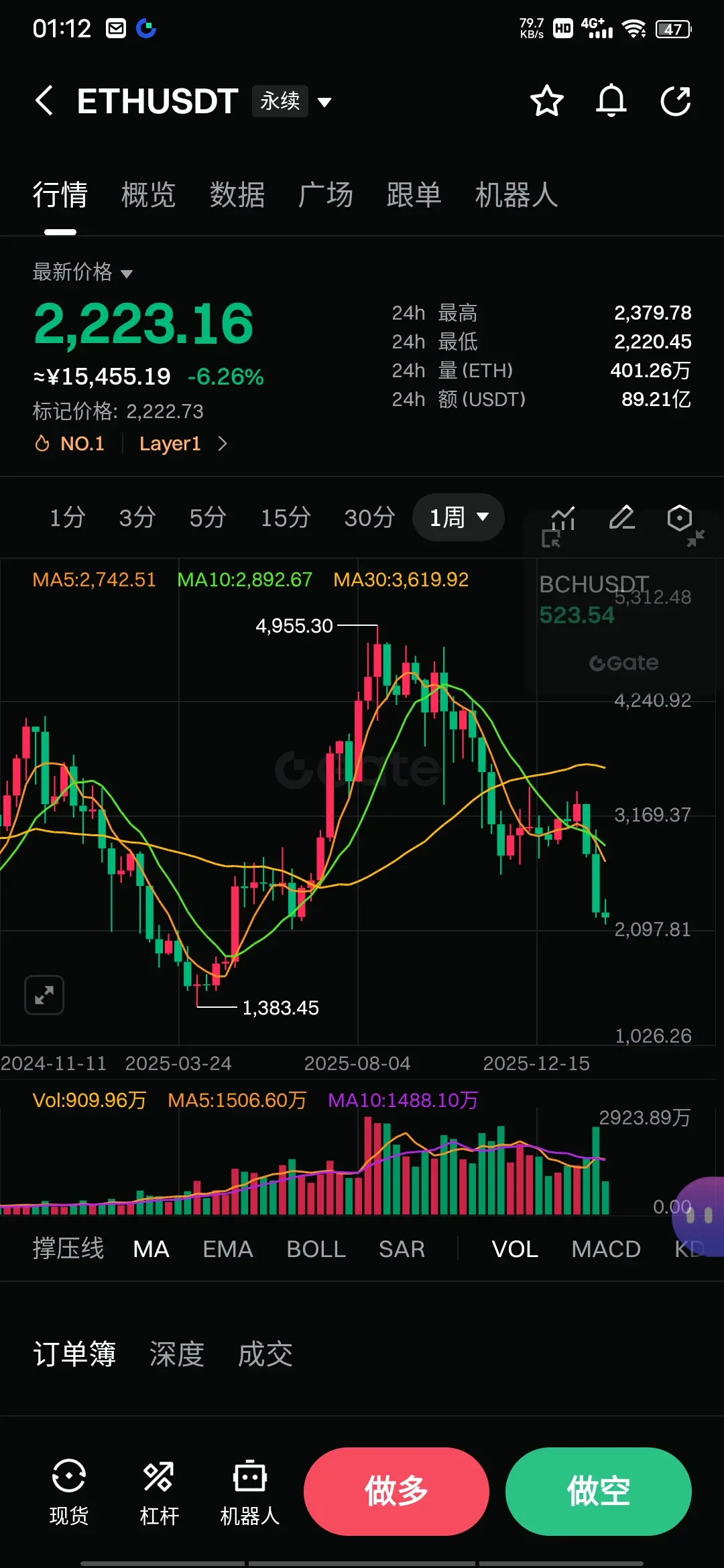The image size is (724, 1568).
Task: Open the 1周 timeframe dropdown
Action: click(459, 517)
